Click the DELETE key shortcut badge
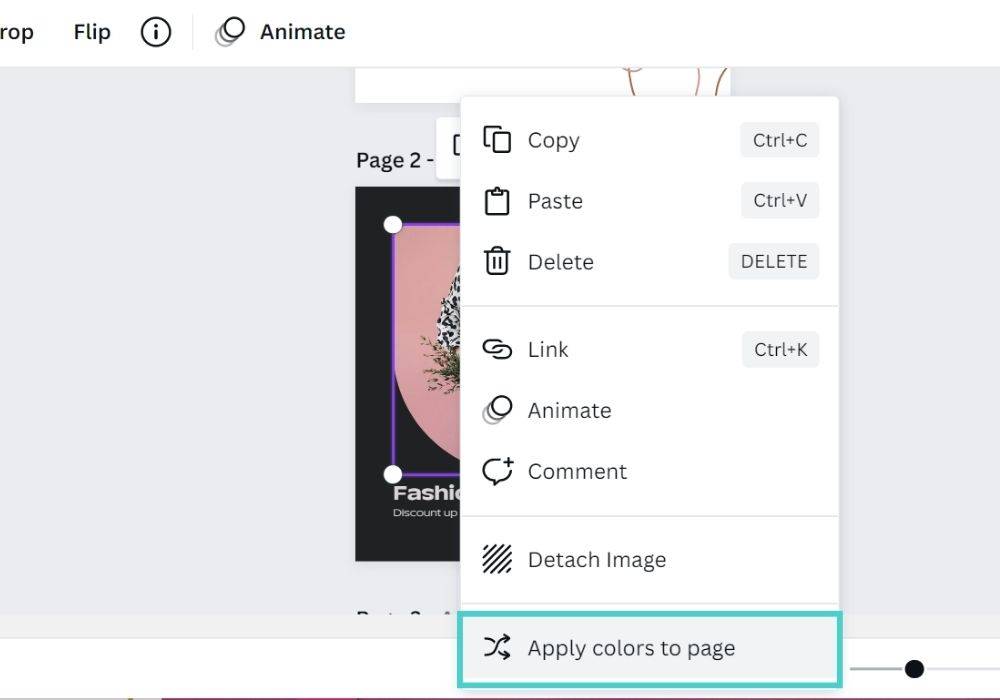 pyautogui.click(x=774, y=261)
